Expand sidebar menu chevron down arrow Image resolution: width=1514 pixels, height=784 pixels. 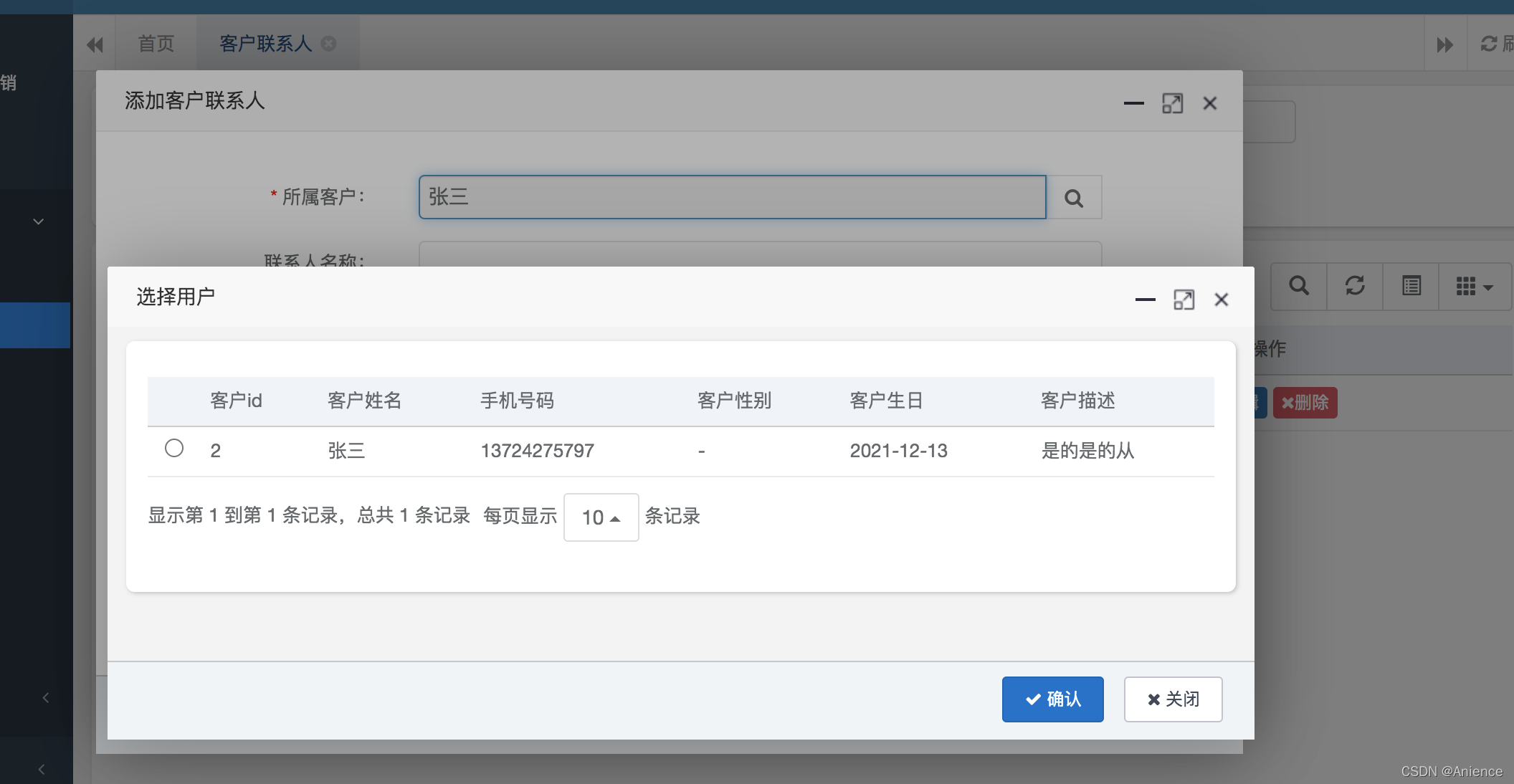[x=39, y=221]
